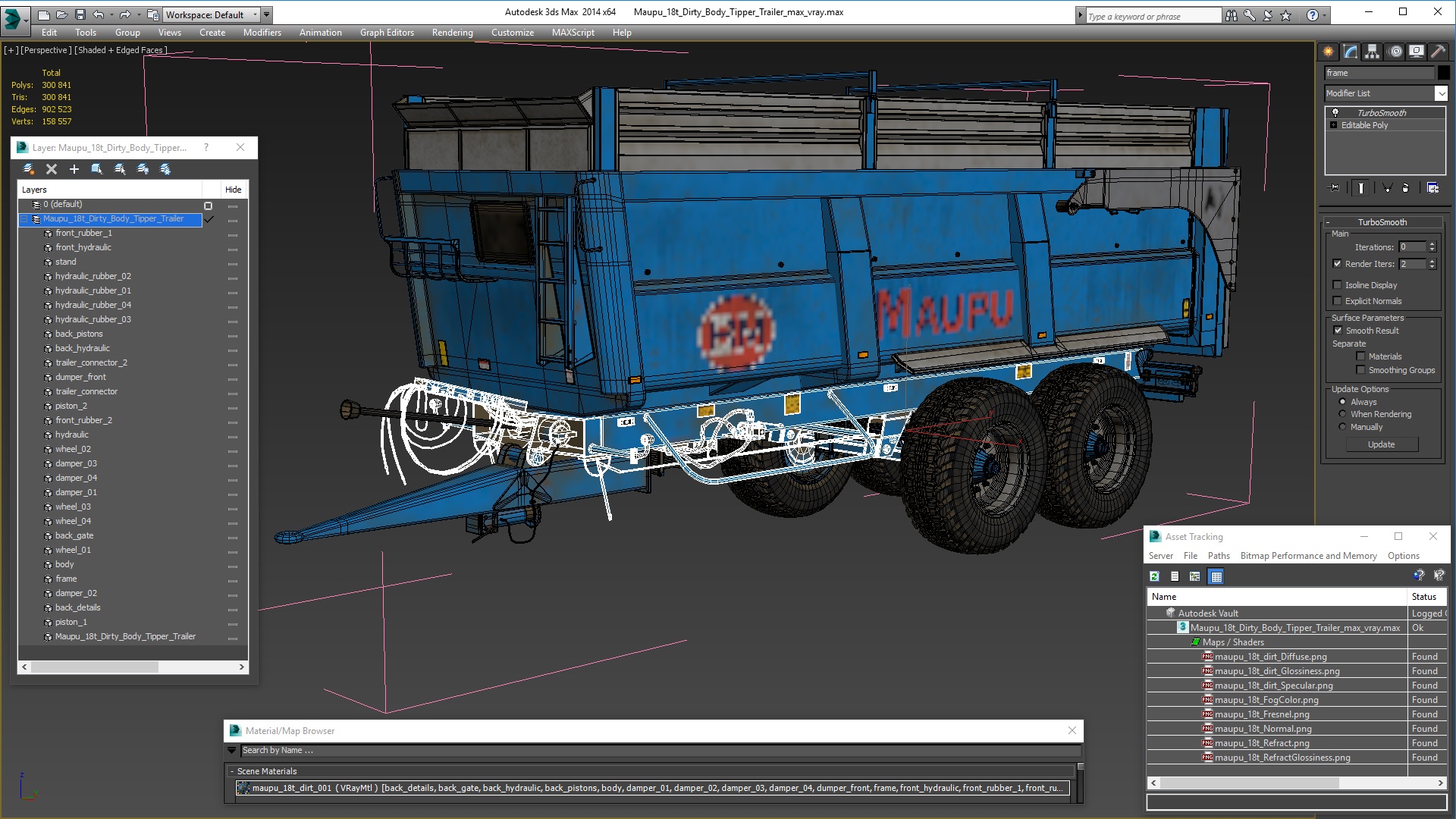The width and height of the screenshot is (1456, 819).
Task: Toggle TurboSmooth modifier lightbulb on/off
Action: click(1335, 112)
